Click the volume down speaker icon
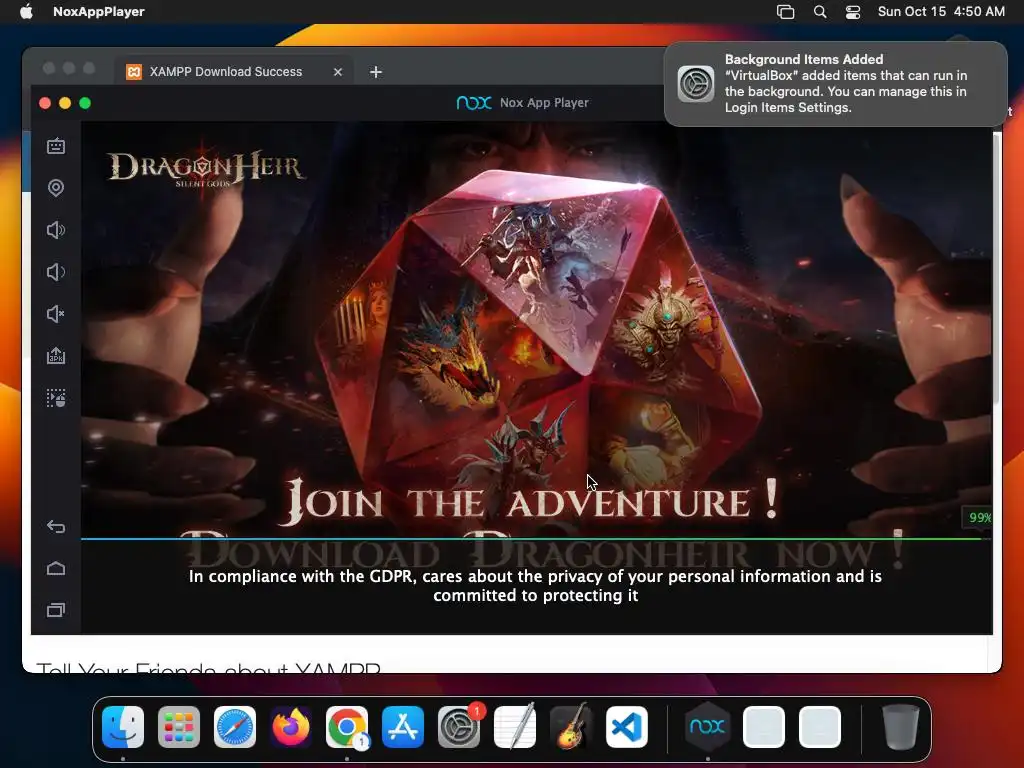 tap(56, 272)
